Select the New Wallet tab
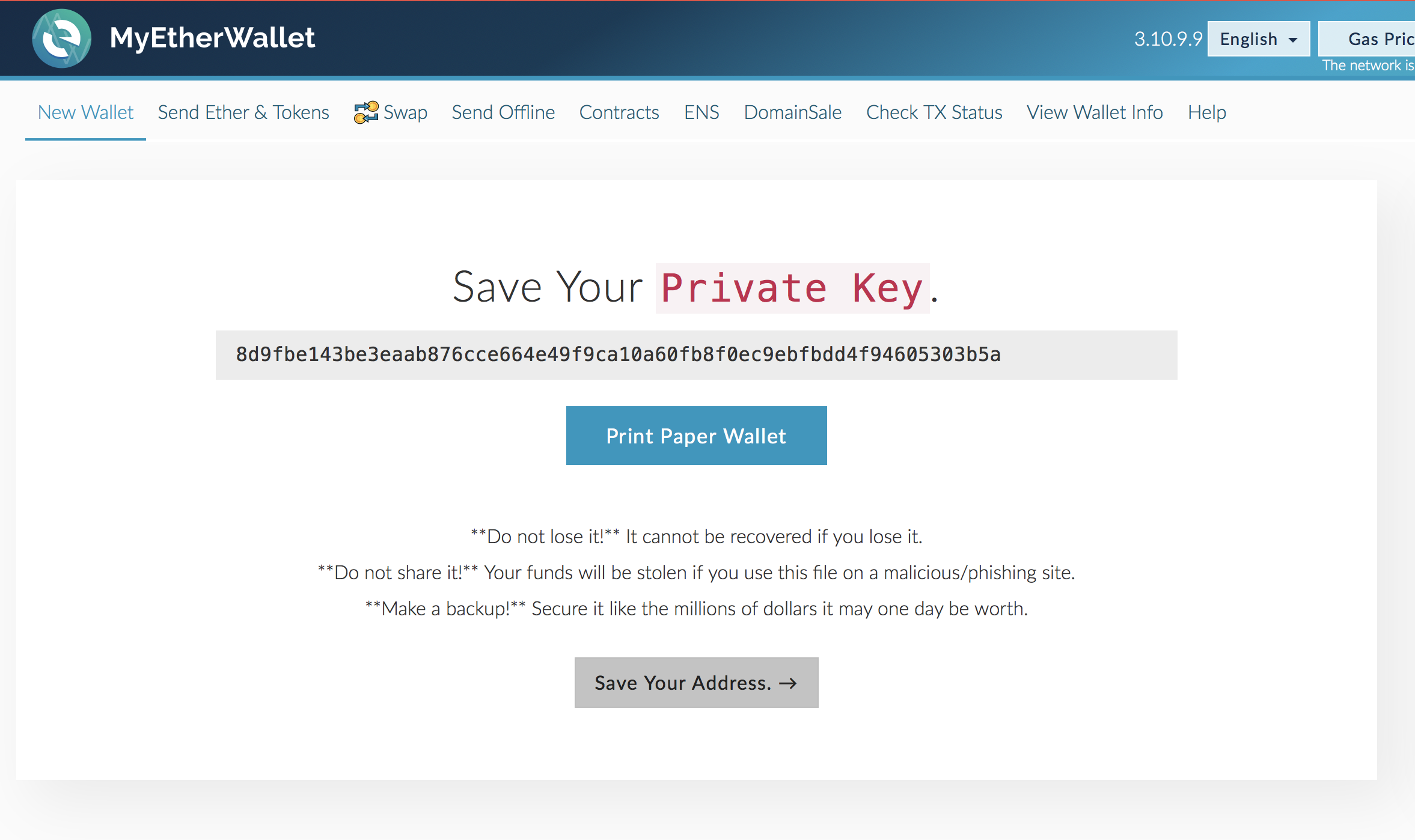 click(x=85, y=112)
